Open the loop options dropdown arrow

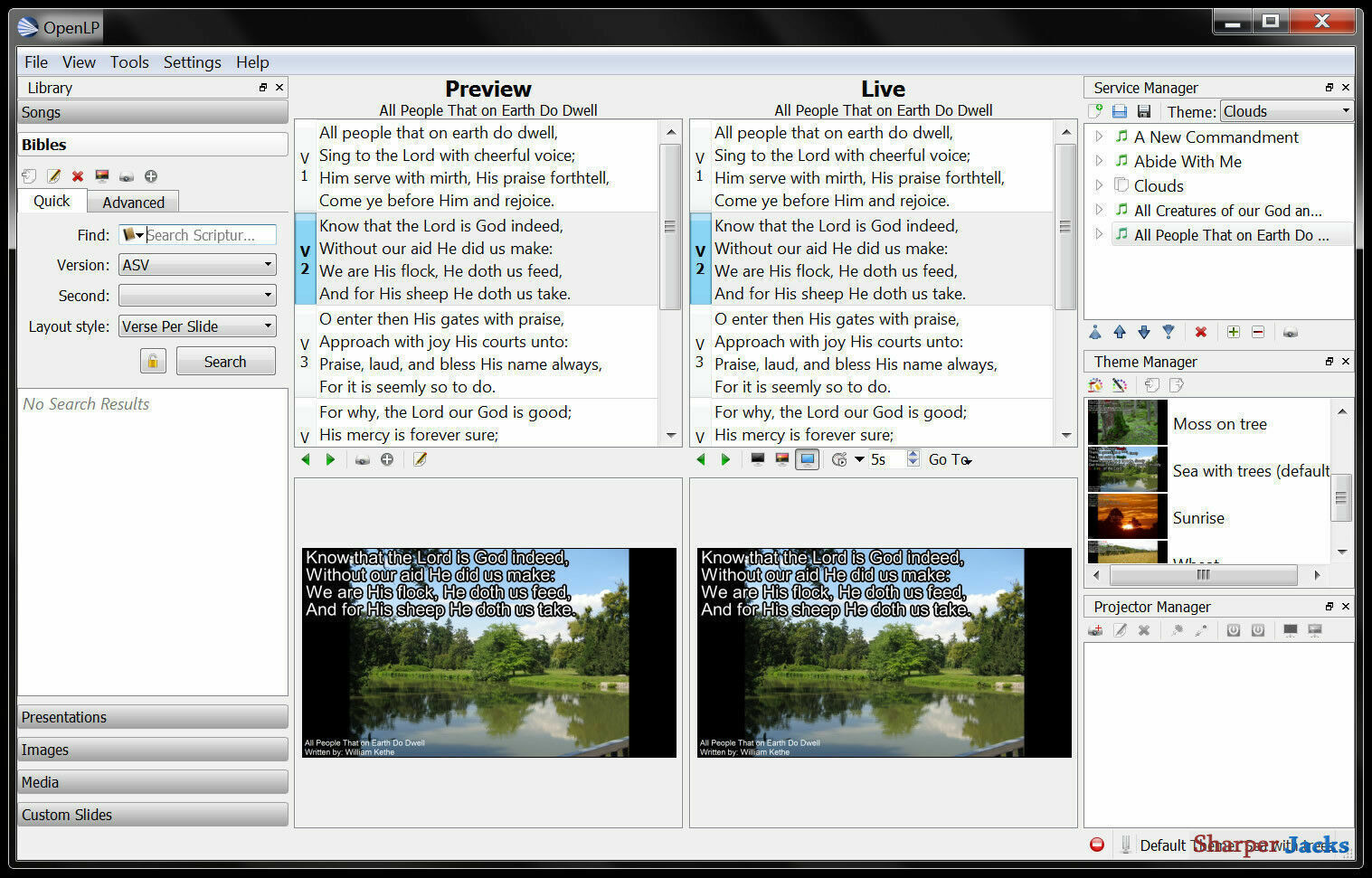pos(859,459)
